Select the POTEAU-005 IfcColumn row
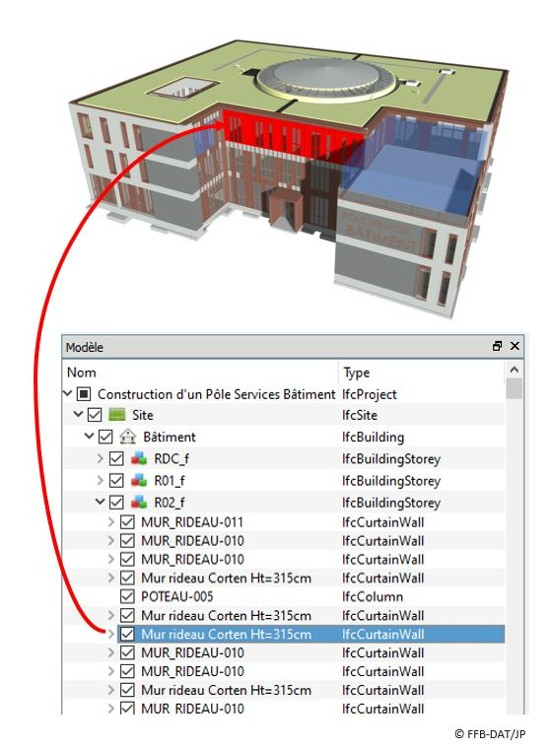Image resolution: width=550 pixels, height=749 pixels. pyautogui.click(x=284, y=597)
